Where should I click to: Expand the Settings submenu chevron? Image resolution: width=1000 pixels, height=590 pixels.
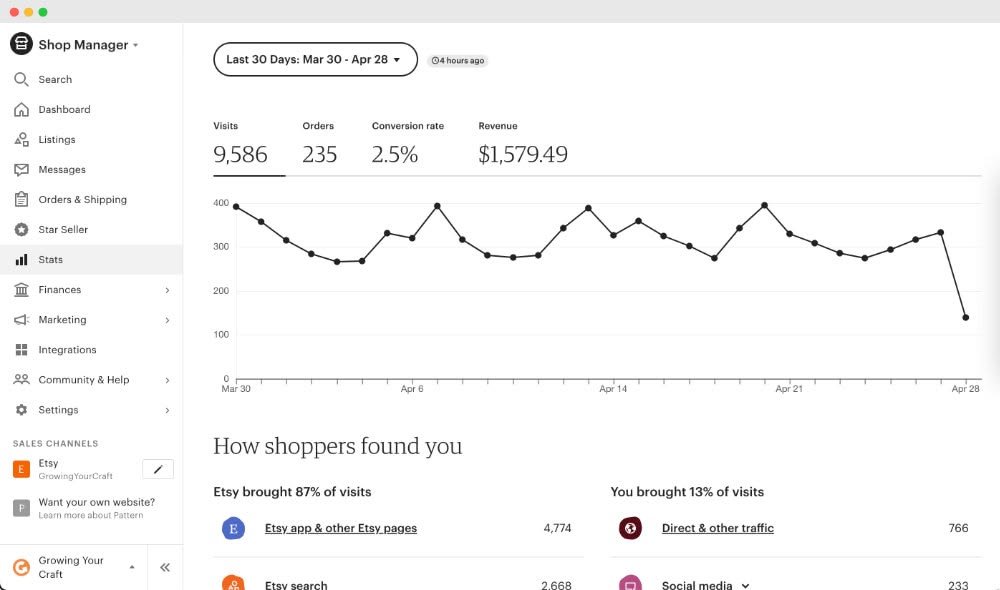pyautogui.click(x=167, y=410)
